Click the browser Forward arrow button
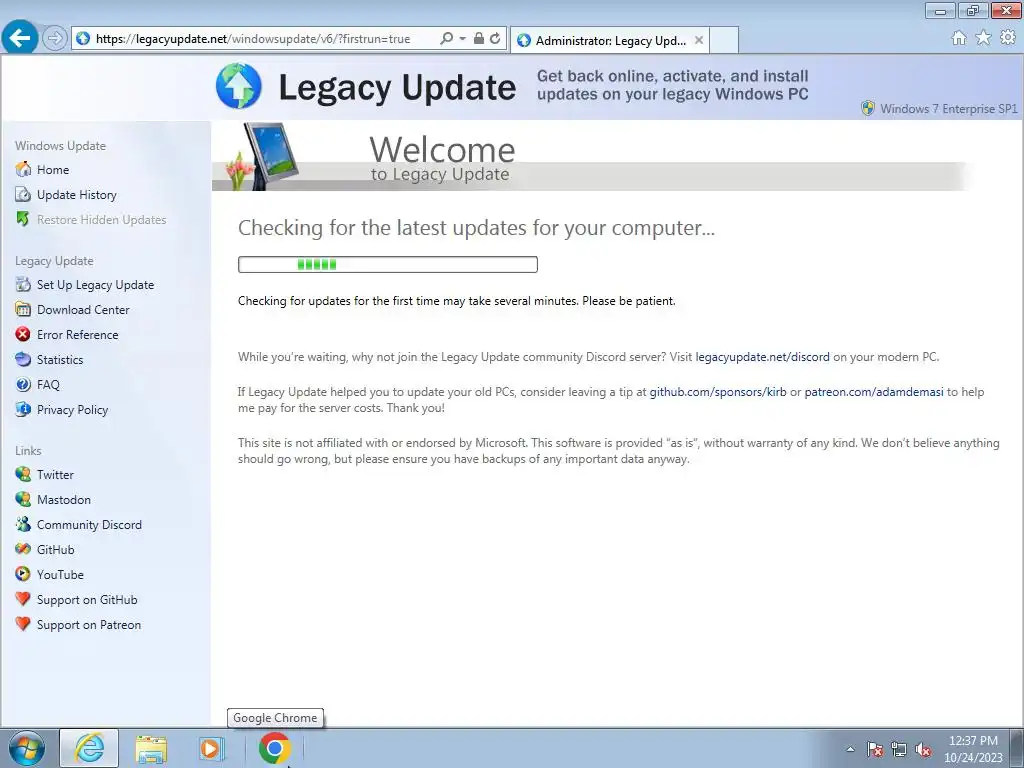This screenshot has width=1024, height=768. coord(55,39)
